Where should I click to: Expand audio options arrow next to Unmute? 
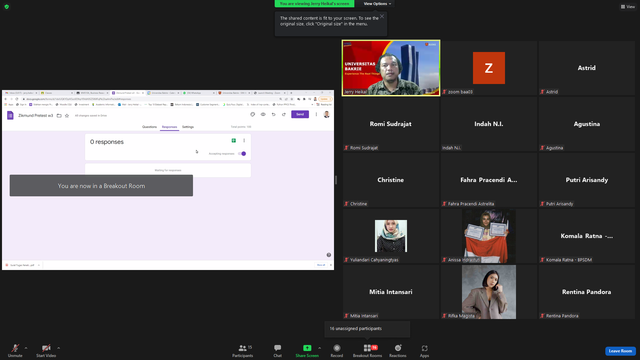[x=26, y=348]
